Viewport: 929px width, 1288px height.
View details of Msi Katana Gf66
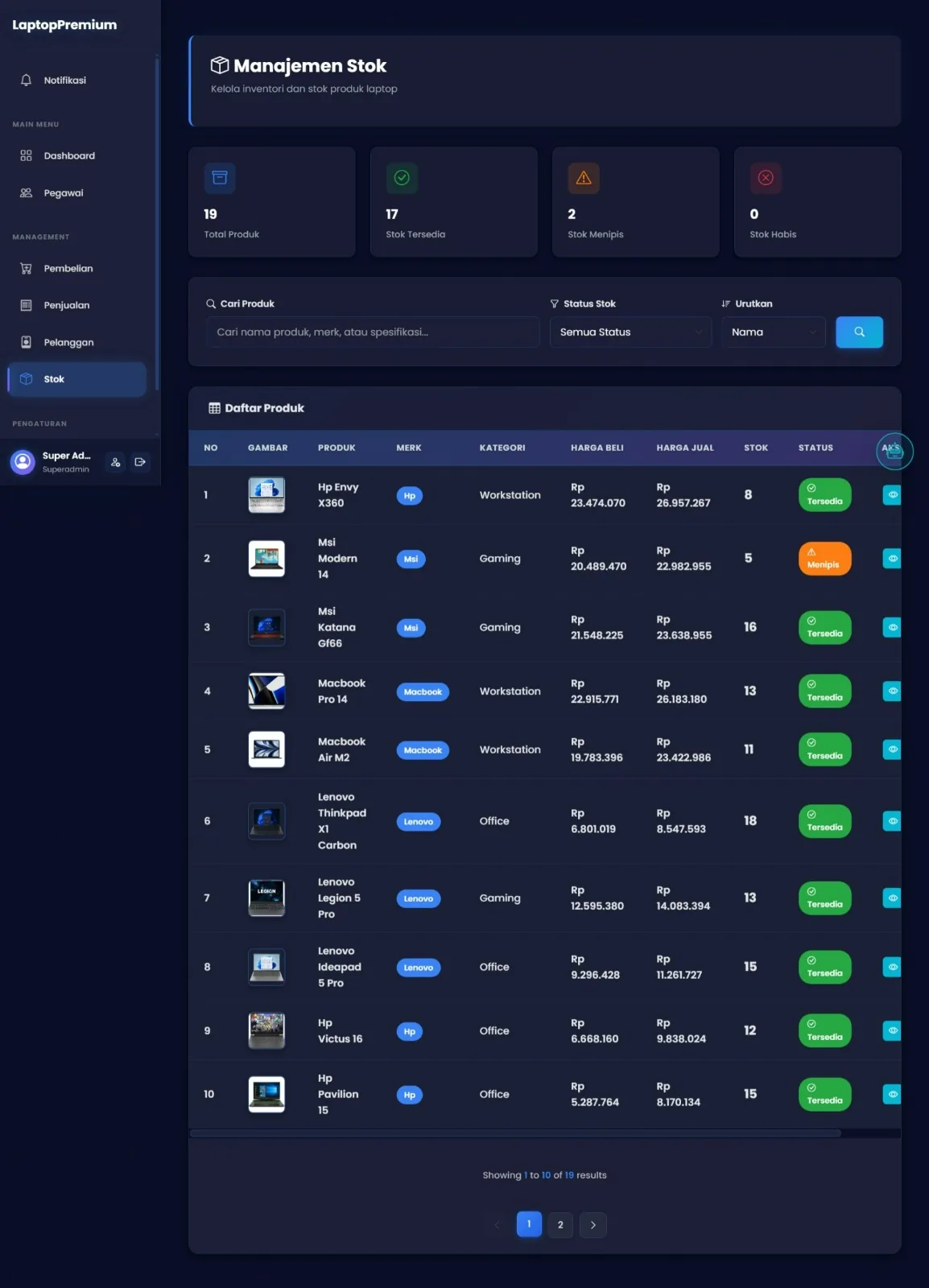coord(892,627)
